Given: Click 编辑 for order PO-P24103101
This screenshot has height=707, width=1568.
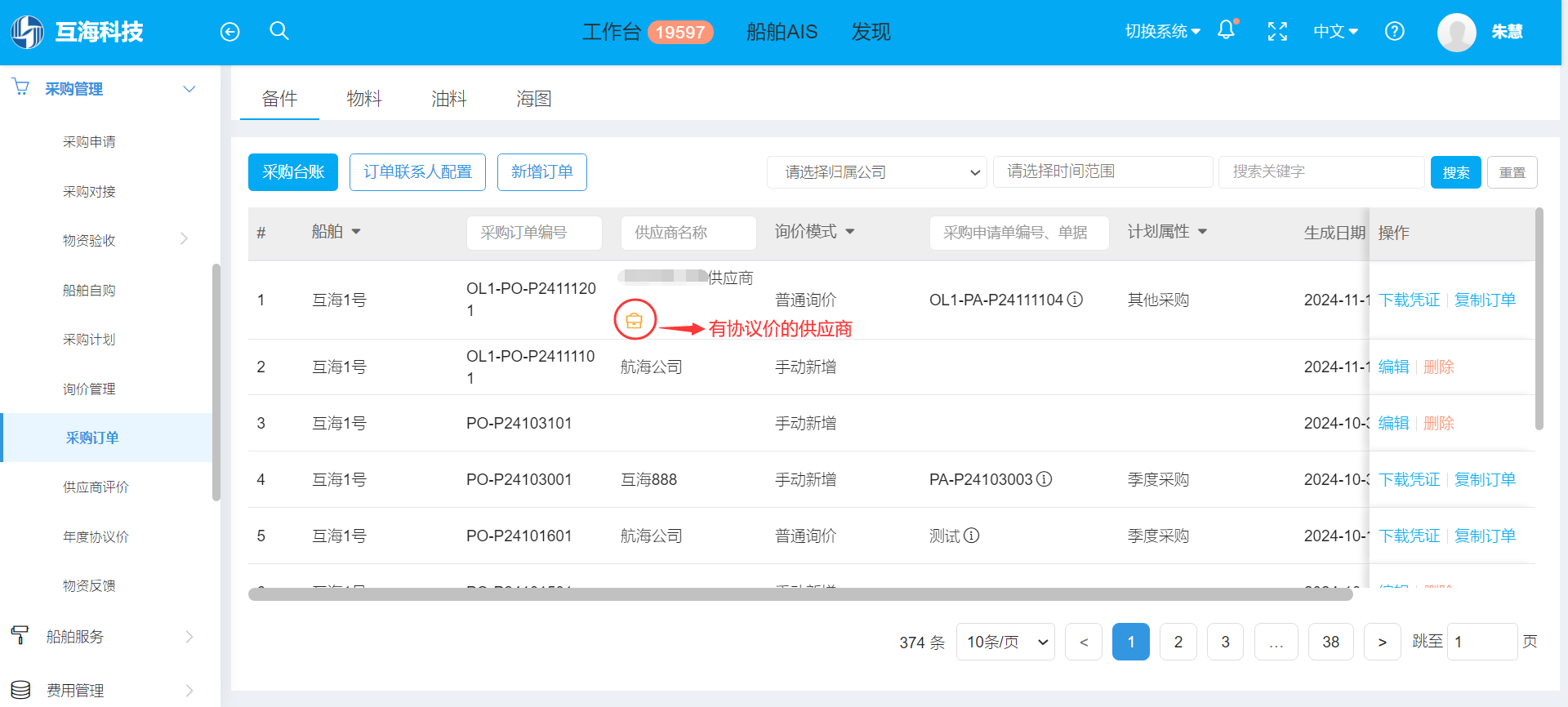Looking at the screenshot, I should click(1394, 423).
